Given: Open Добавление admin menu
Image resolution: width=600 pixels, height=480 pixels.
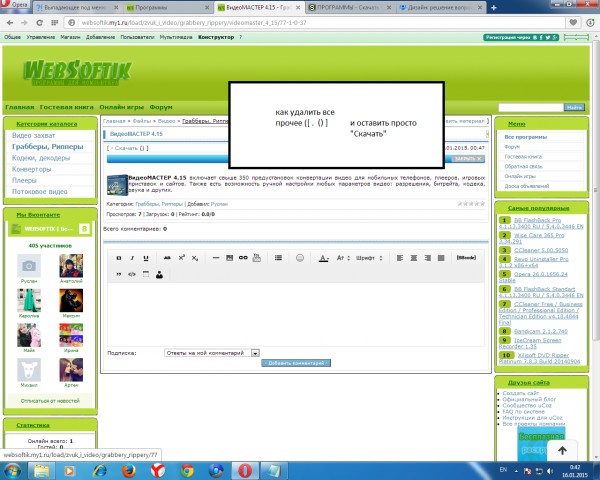Looking at the screenshot, I should pyautogui.click(x=100, y=37).
